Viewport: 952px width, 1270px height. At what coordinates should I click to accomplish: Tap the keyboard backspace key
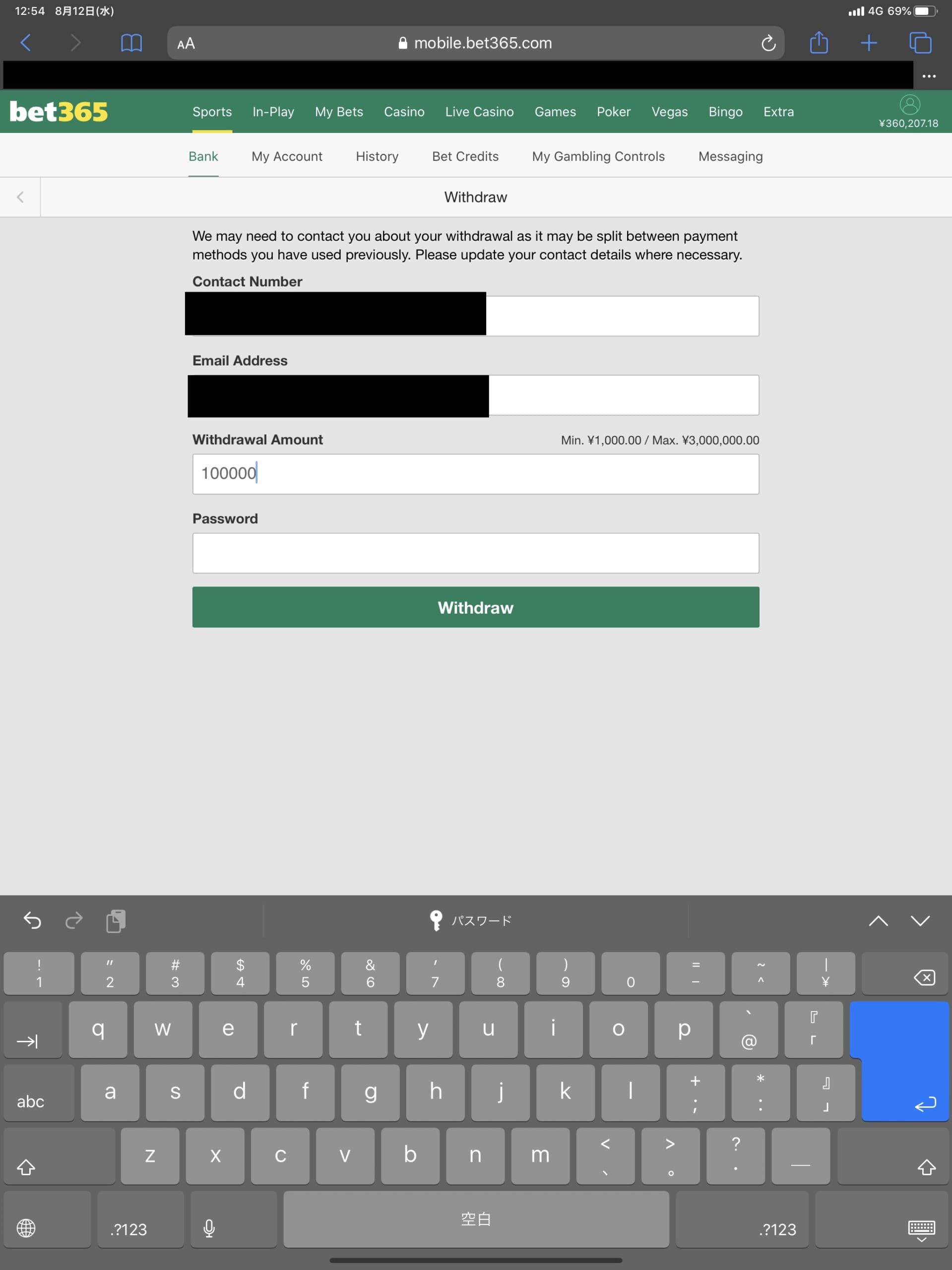pyautogui.click(x=904, y=973)
